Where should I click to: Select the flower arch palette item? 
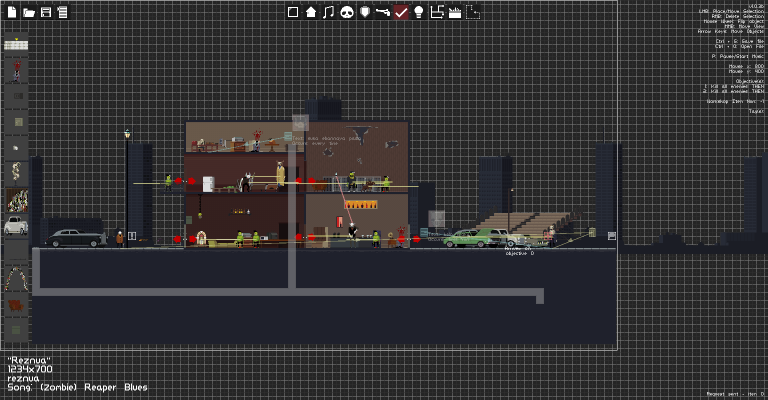tap(16, 279)
